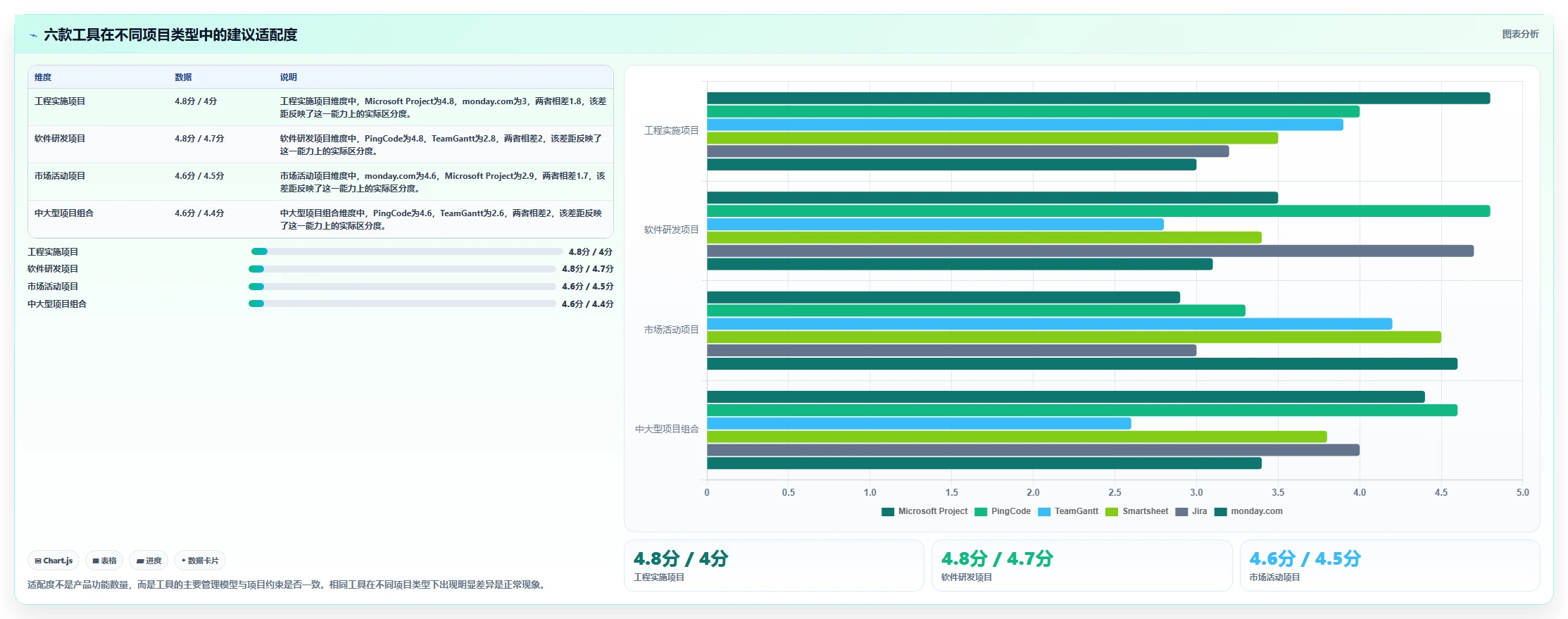Click the Microsoft Project bar for 工程实施项目
The image size is (1568, 619).
[x=1098, y=99]
